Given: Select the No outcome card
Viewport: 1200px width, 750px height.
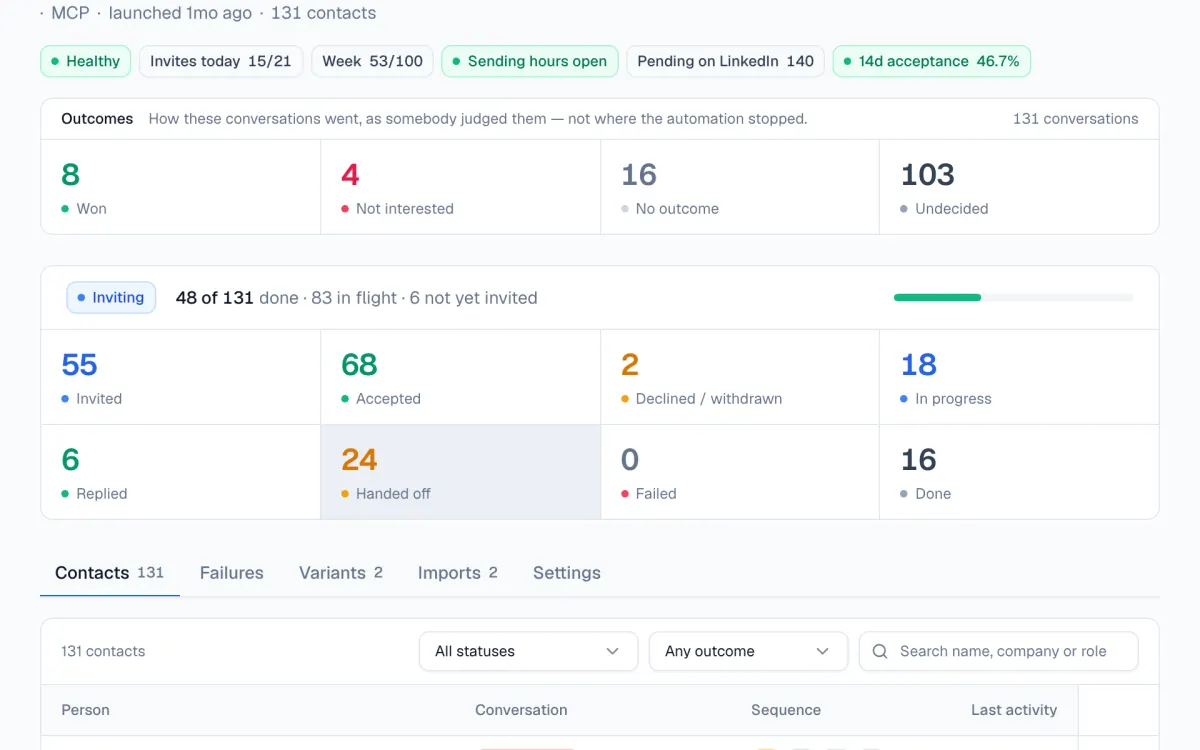Looking at the screenshot, I should (740, 187).
